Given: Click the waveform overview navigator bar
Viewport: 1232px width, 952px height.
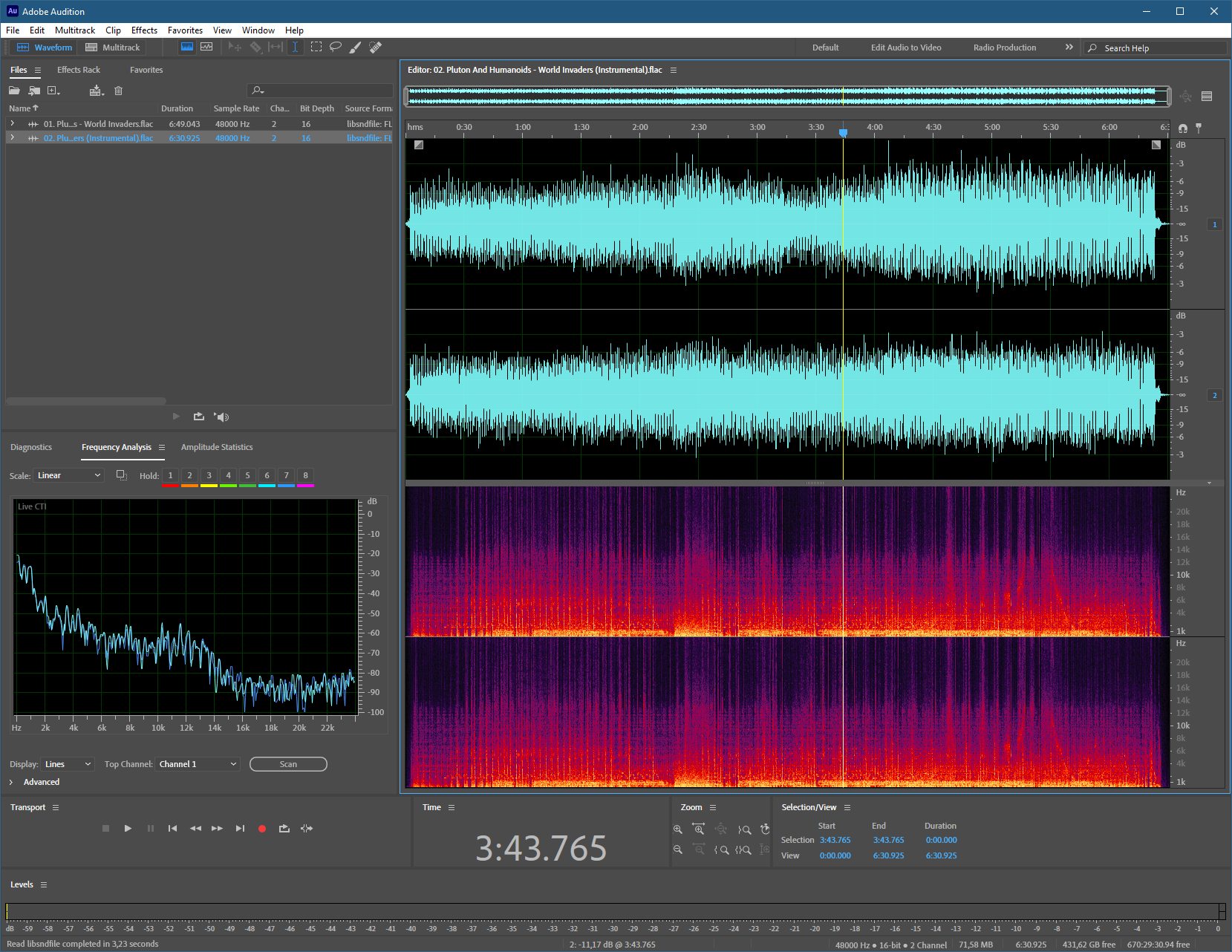Looking at the screenshot, I should click(787, 96).
